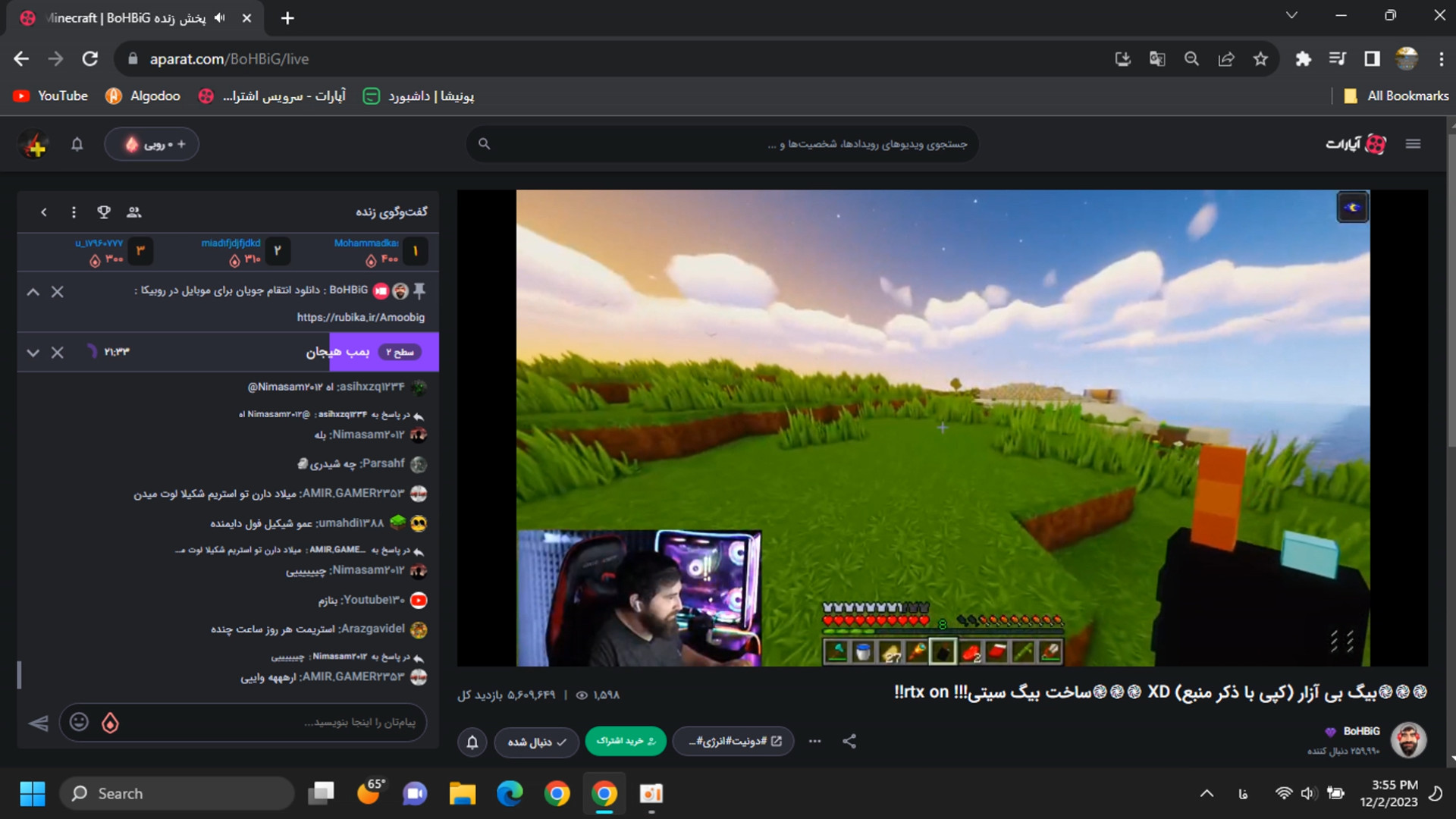Expand the hype pump banner chevron
Image resolution: width=1456 pixels, height=819 pixels.
click(x=33, y=353)
